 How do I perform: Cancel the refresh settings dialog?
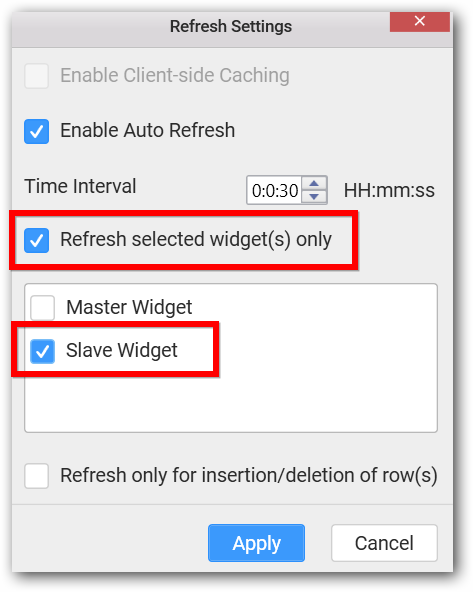coord(384,543)
